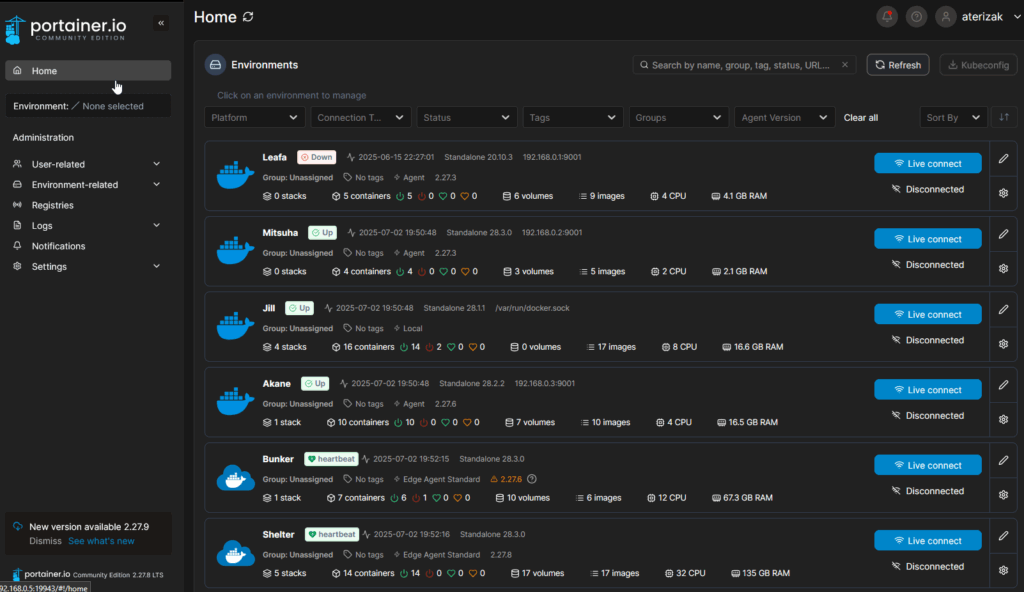Screen dimensions: 1024x592
Task: Edit the Leafa environment with the pencil icon
Action: click(1004, 159)
